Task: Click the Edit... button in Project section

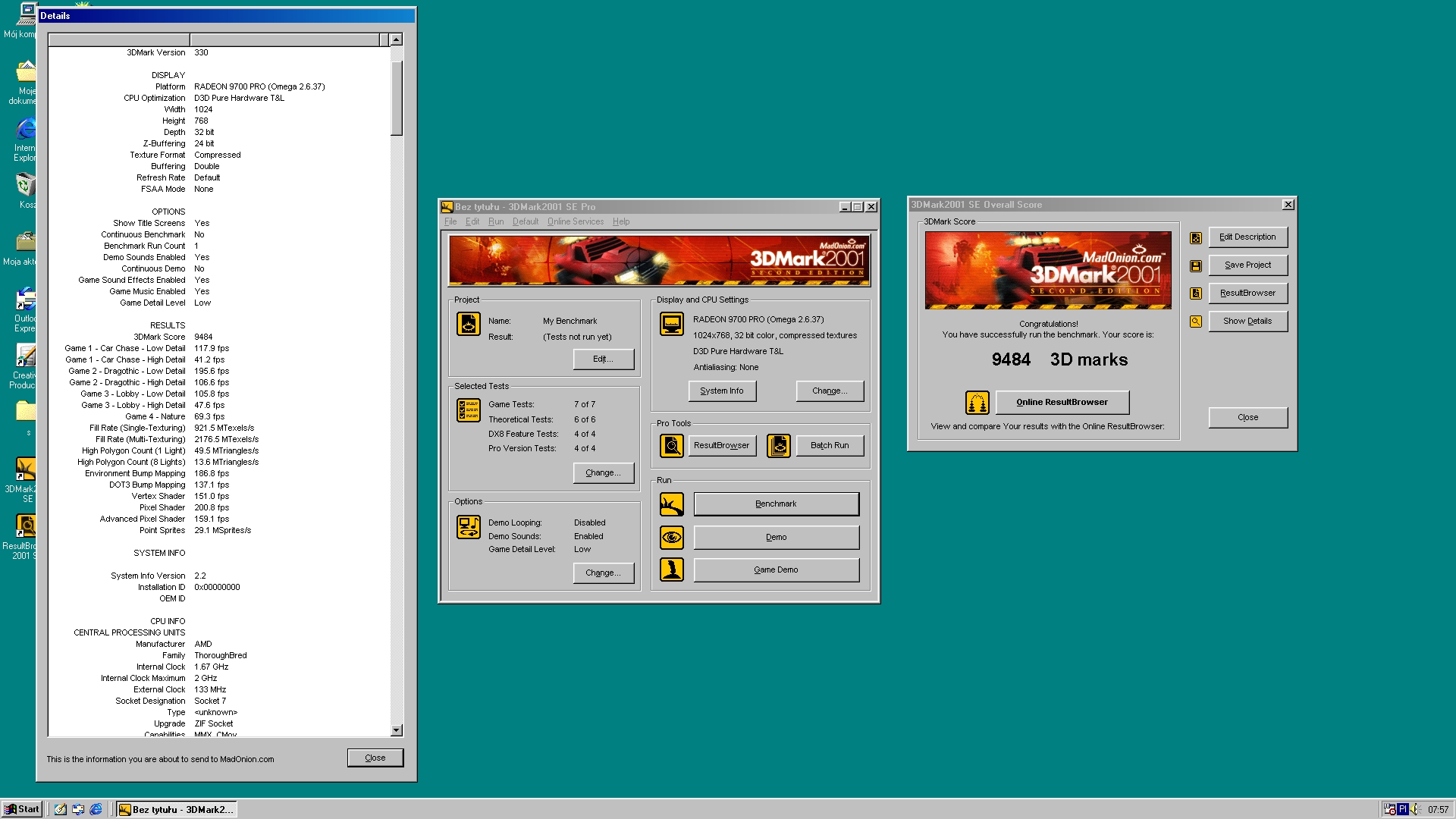Action: [604, 359]
